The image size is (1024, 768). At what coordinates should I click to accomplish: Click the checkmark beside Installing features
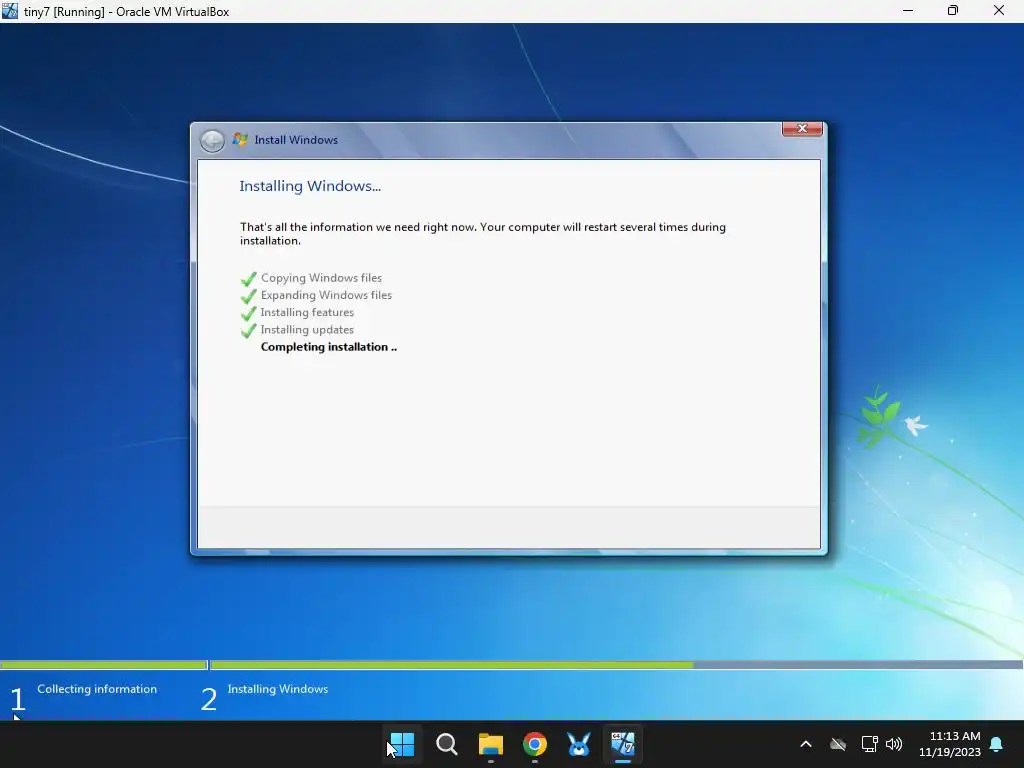(248, 313)
